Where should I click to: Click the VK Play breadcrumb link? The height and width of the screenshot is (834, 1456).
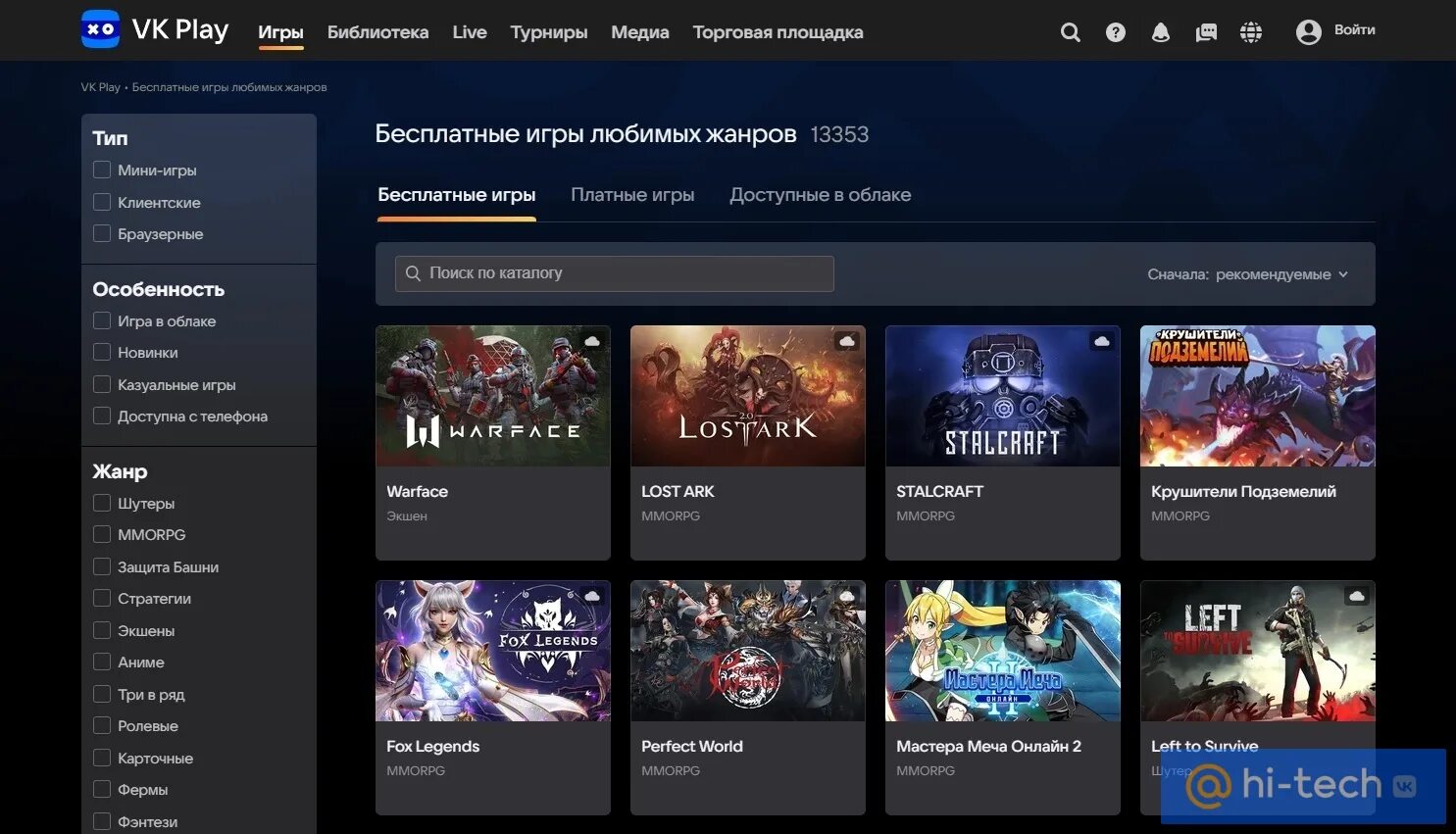pyautogui.click(x=100, y=87)
